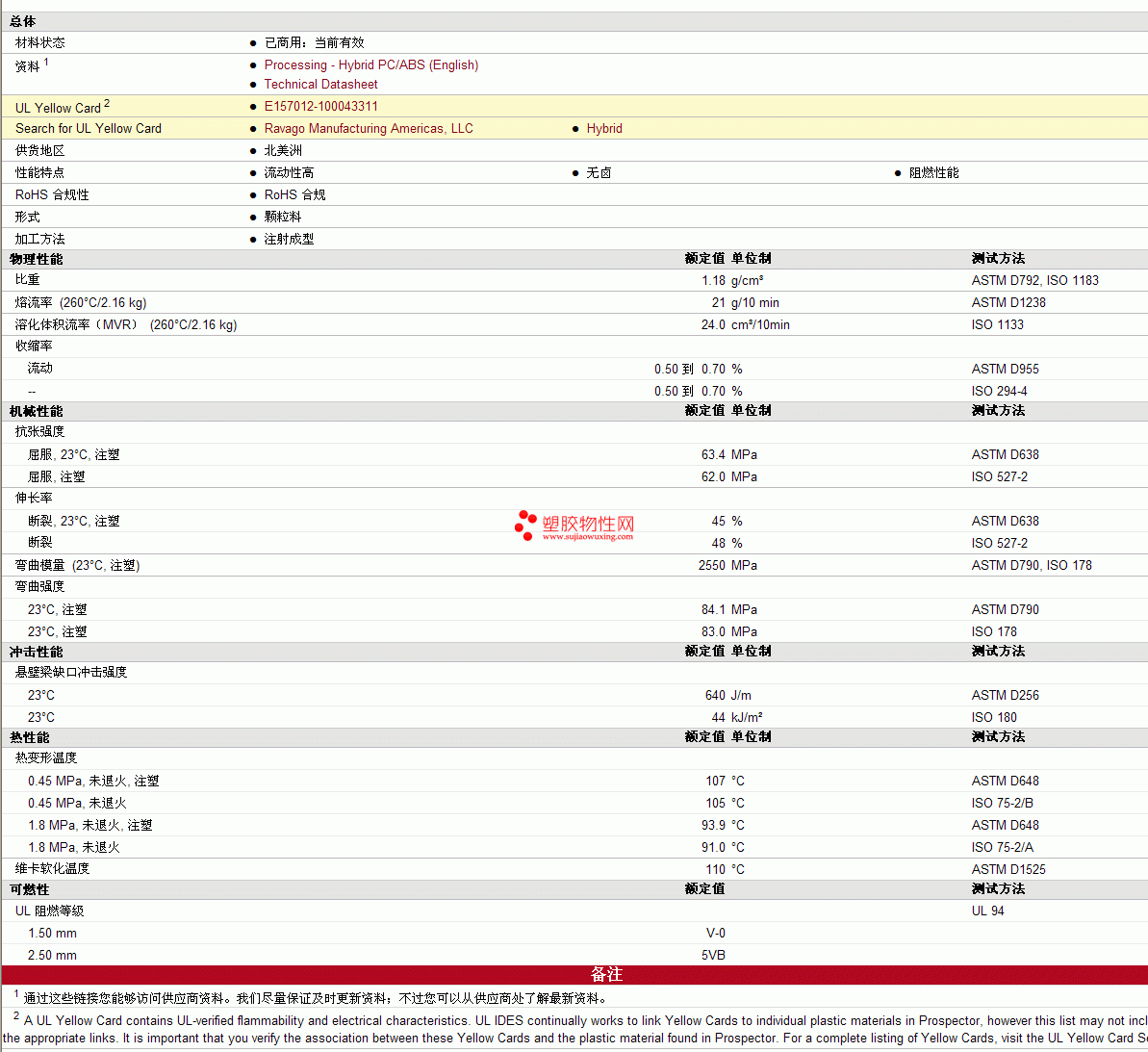Viewport: 1148px width, 1052px height.
Task: Click the 5VB flammability rating
Action: (713, 956)
